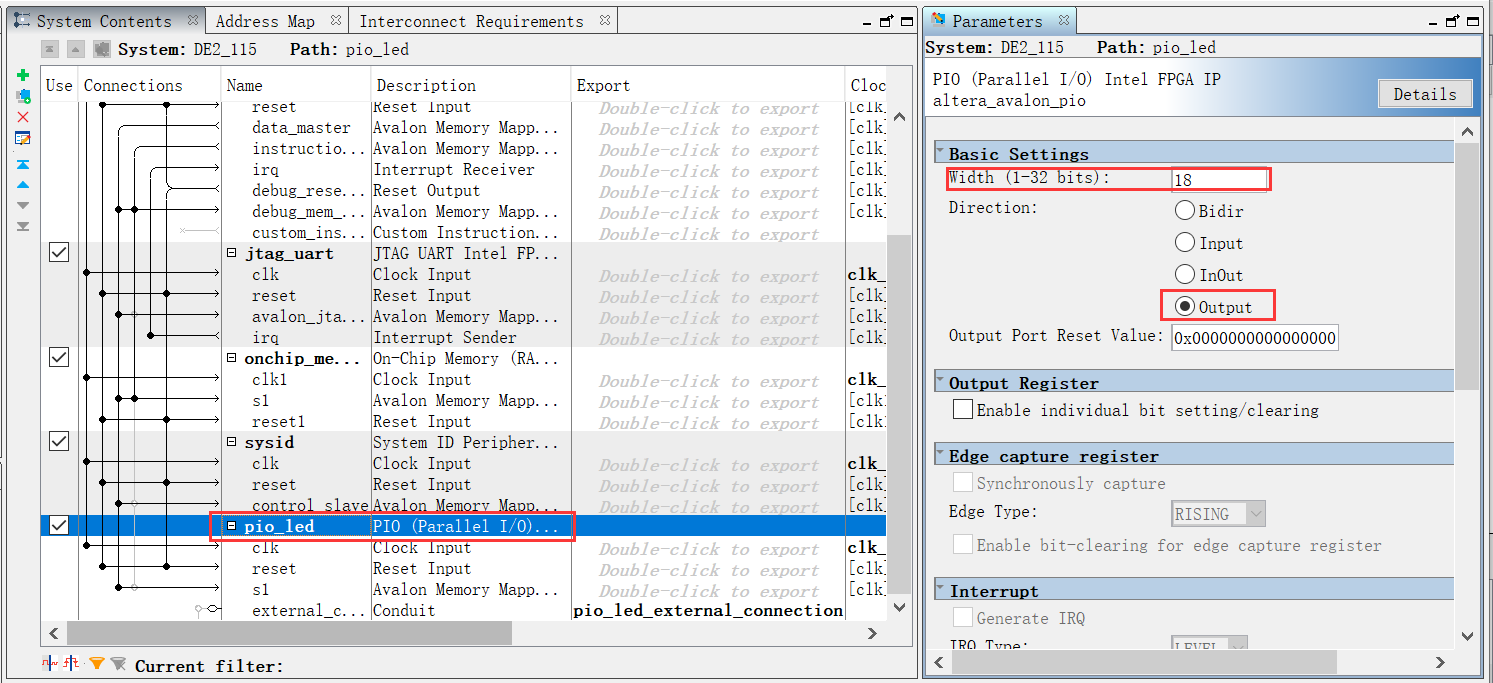Select the Output direction radio button
1493x683 pixels.
tap(1185, 307)
